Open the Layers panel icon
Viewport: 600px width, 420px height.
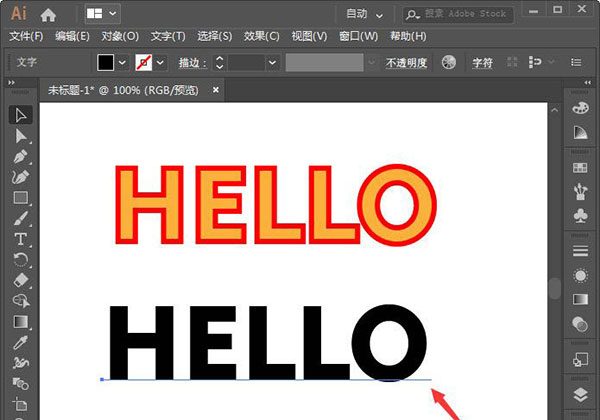(x=580, y=395)
